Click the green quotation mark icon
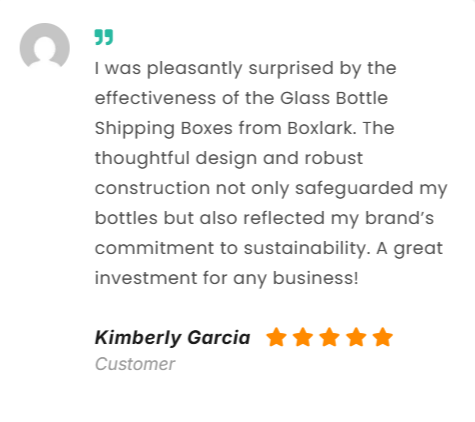The image size is (475, 422). coord(104,37)
